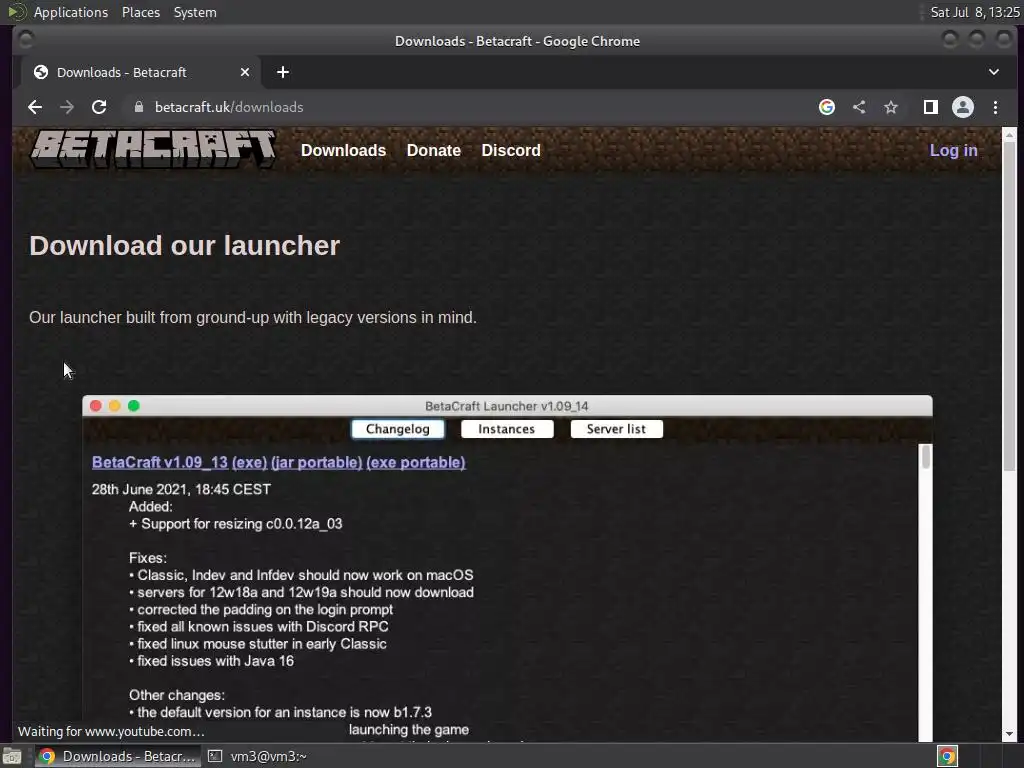Click the text "28th June 2021, 18:45 CEST"
This screenshot has height=768, width=1024.
pyautogui.click(x=181, y=489)
